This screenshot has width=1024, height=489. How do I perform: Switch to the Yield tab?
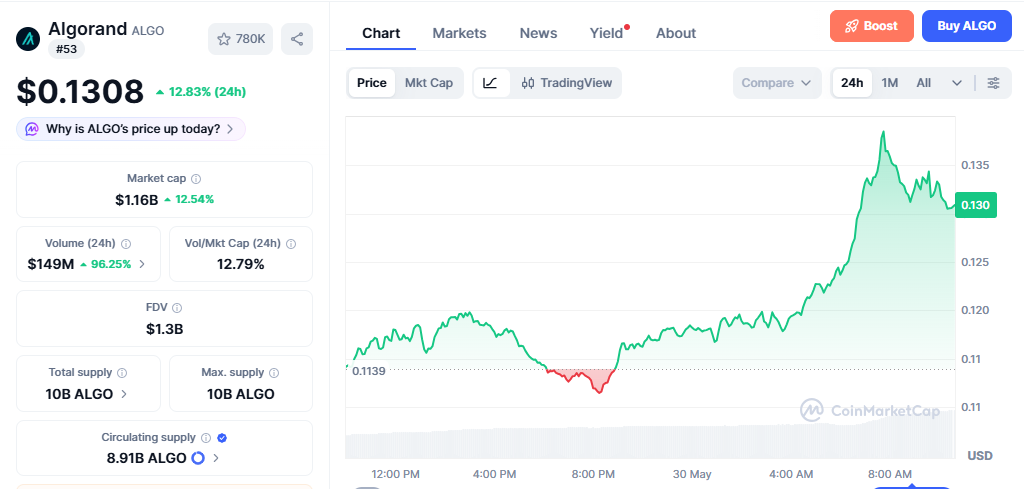[x=607, y=33]
